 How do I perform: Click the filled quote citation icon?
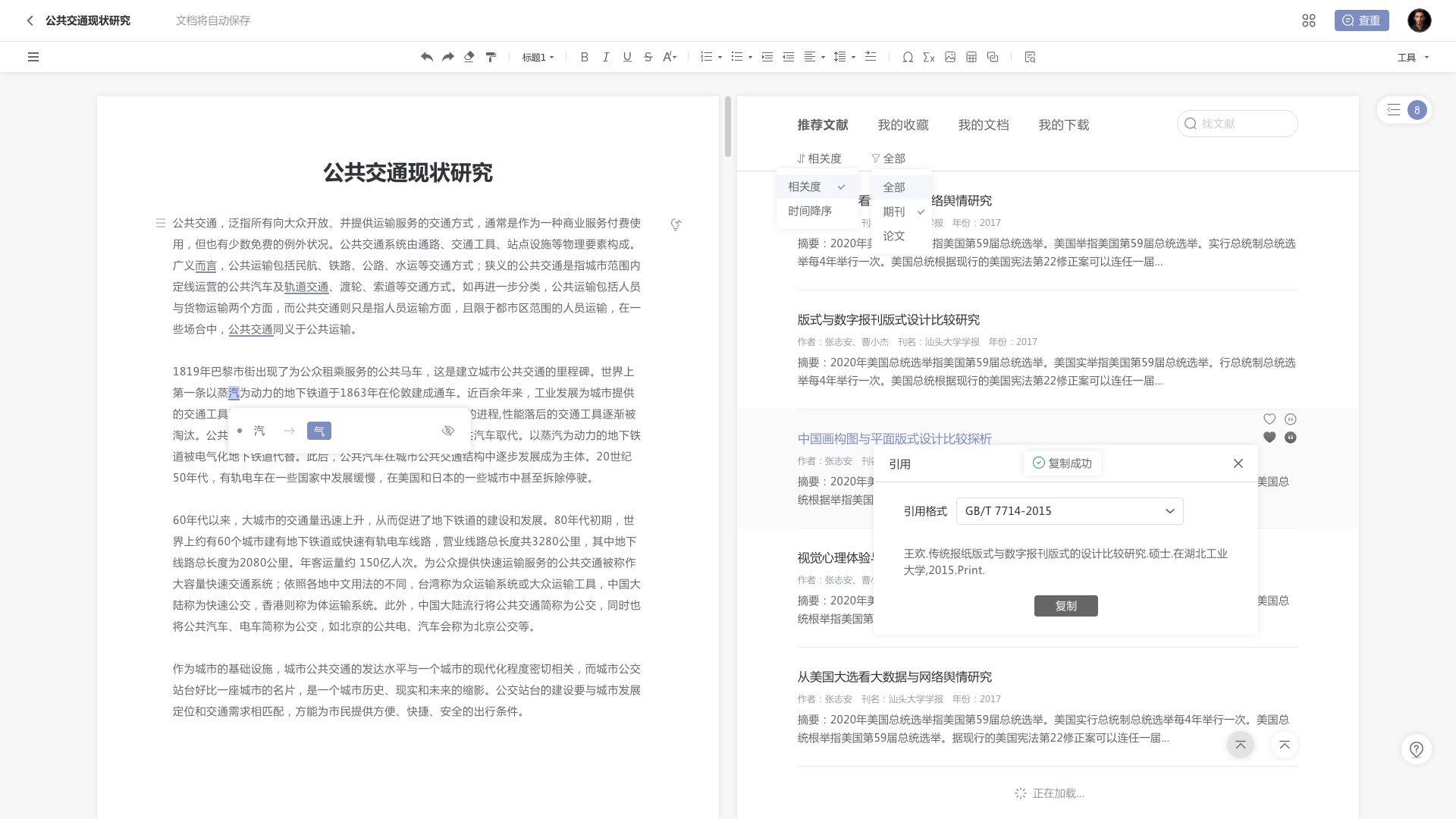(1291, 438)
